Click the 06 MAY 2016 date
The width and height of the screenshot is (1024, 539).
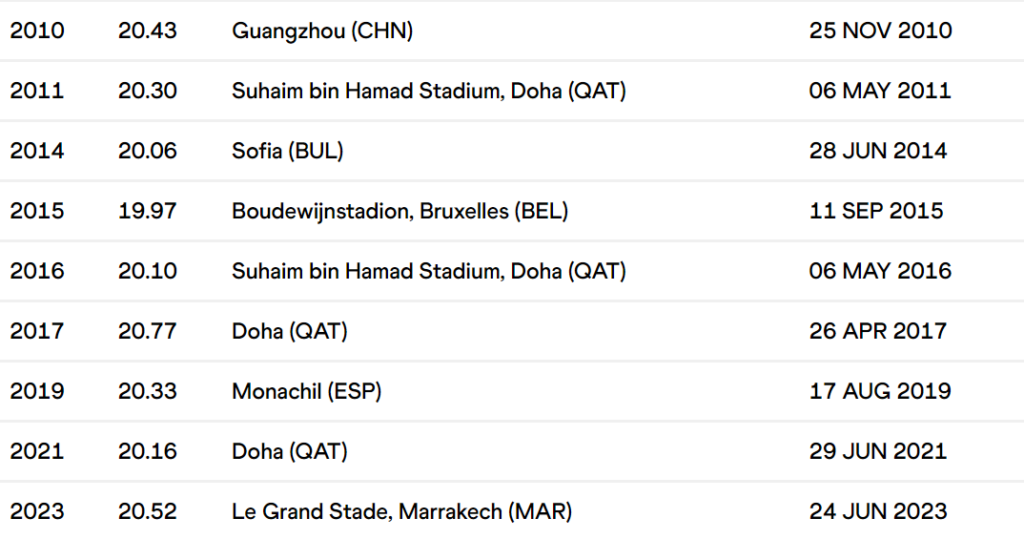880,271
